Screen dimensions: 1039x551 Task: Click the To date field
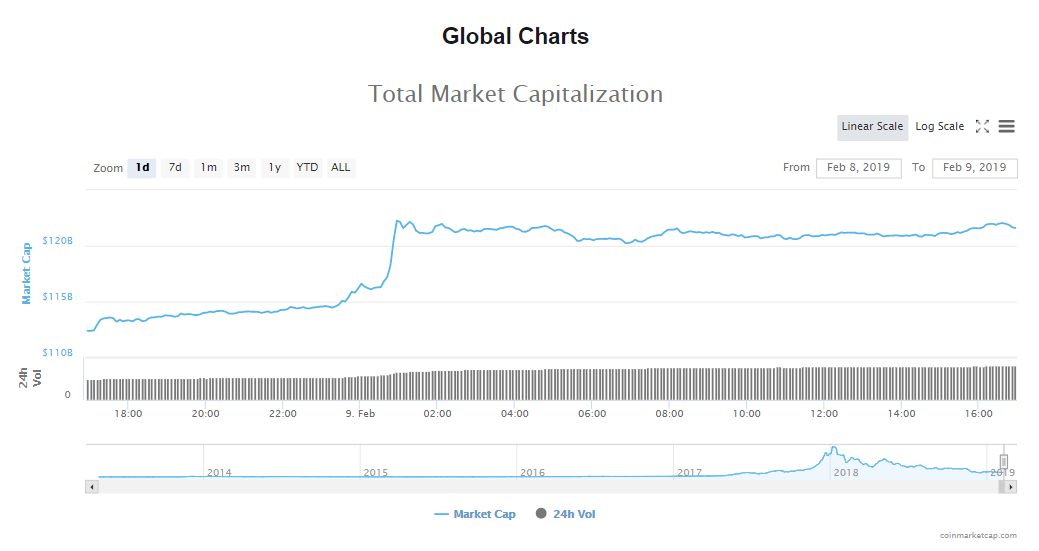click(974, 168)
